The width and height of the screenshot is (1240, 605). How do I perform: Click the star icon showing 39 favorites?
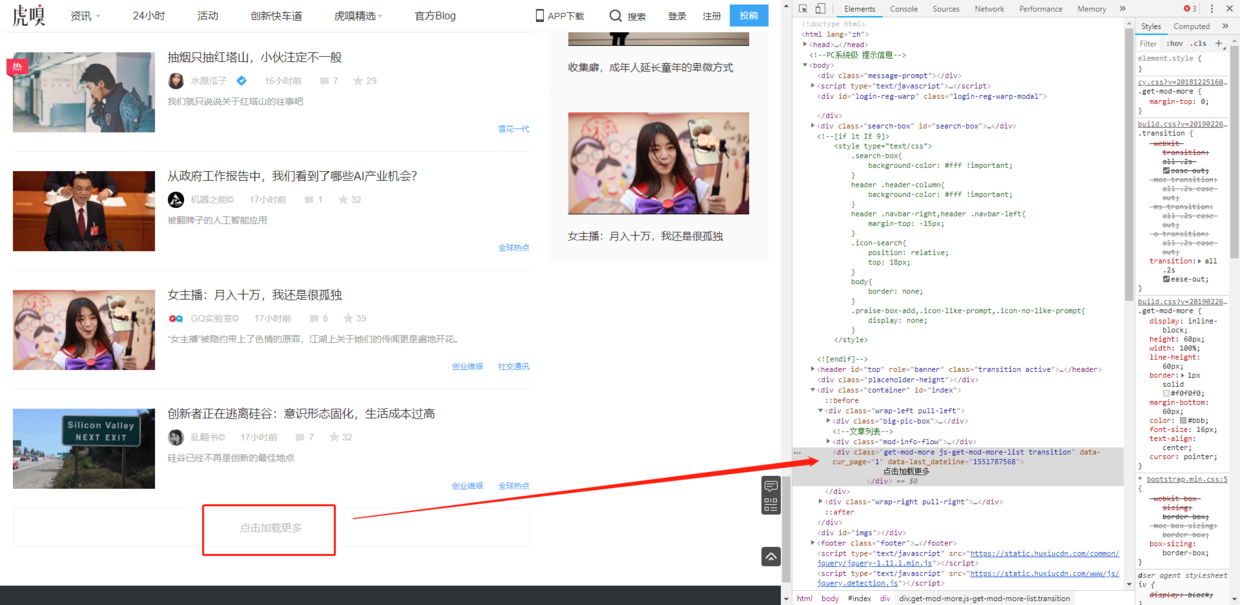(348, 319)
